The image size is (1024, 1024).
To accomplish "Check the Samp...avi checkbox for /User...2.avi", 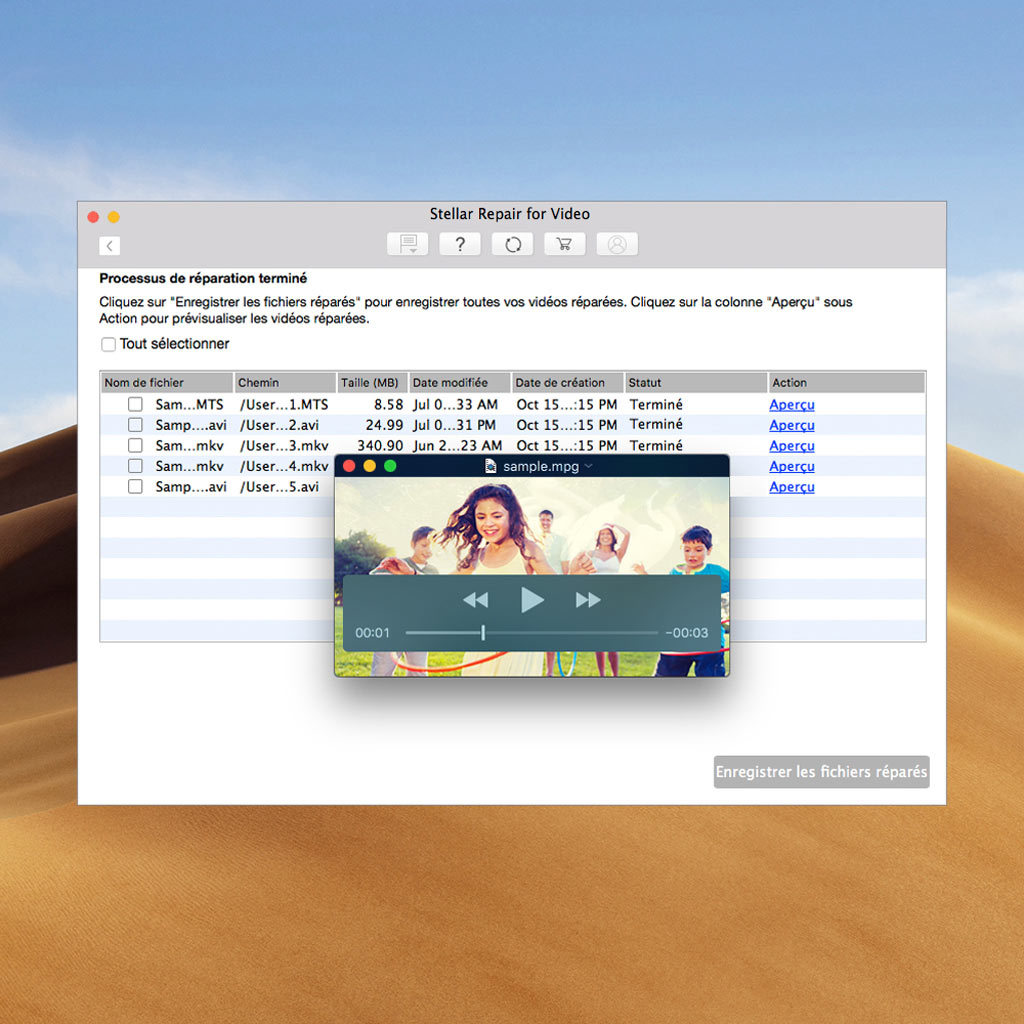I will (x=135, y=424).
